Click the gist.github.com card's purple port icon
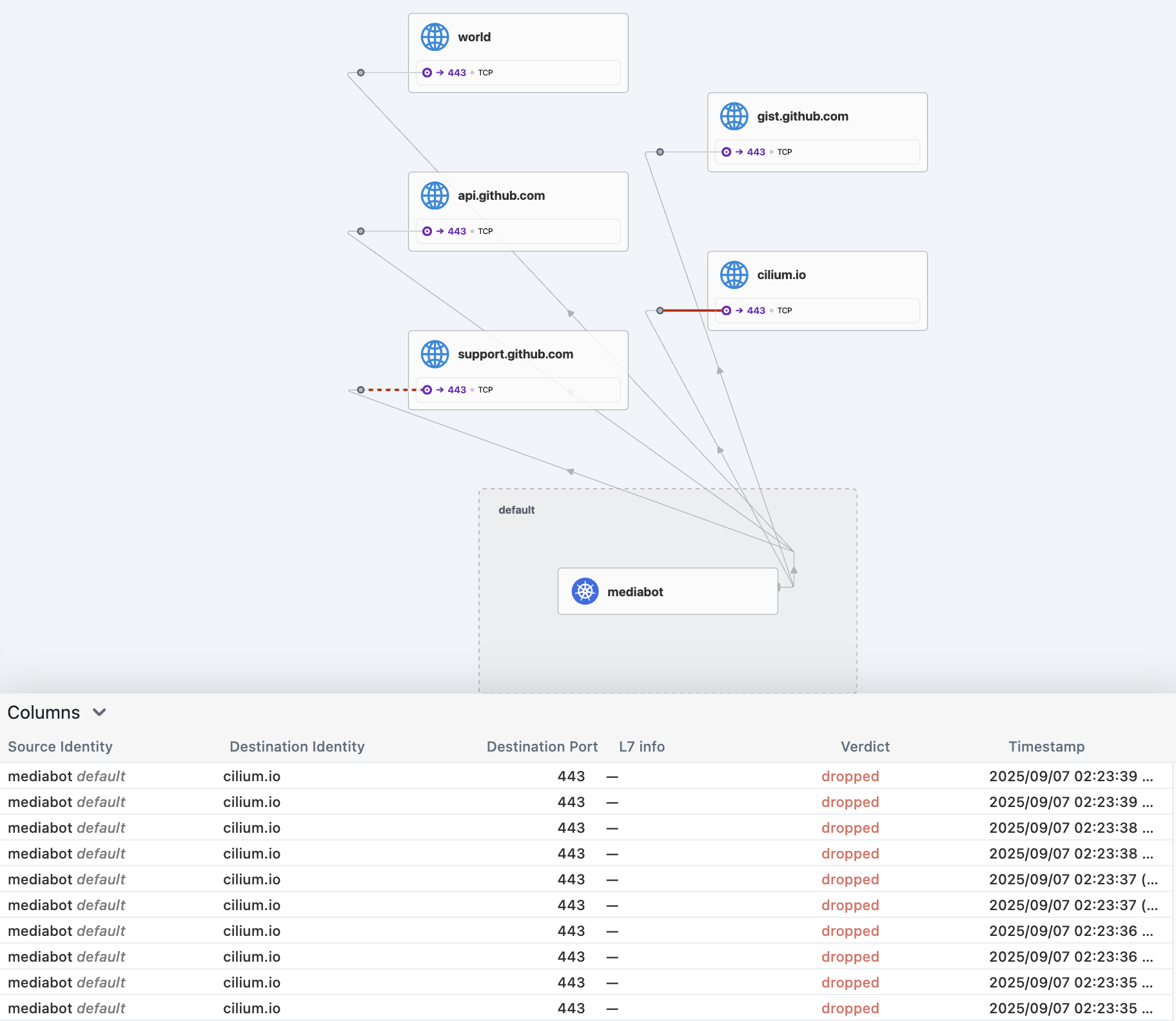Image resolution: width=1176 pixels, height=1021 pixels. 726,152
